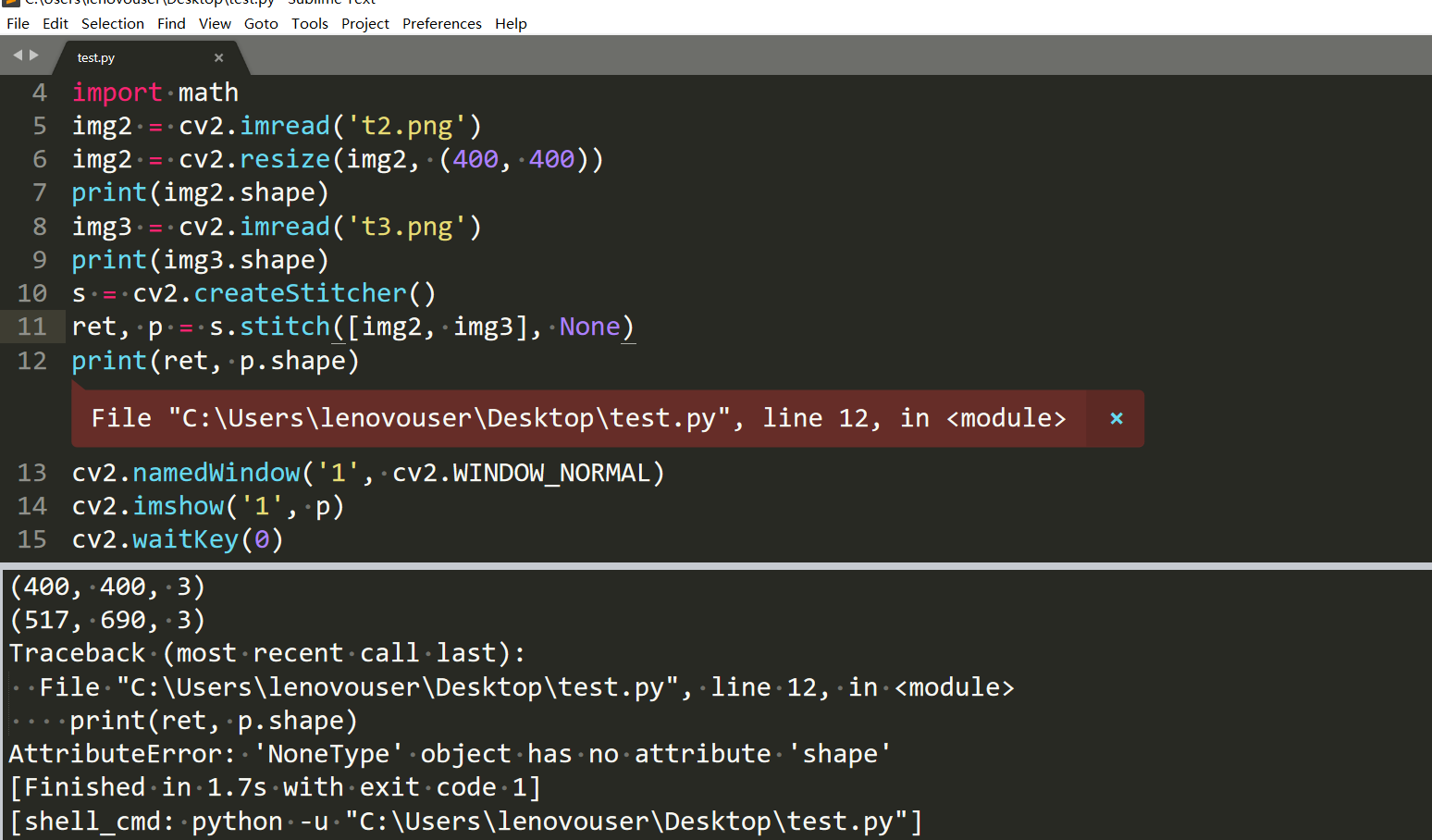Open the Tools menu
1432x840 pixels.
coord(310,23)
